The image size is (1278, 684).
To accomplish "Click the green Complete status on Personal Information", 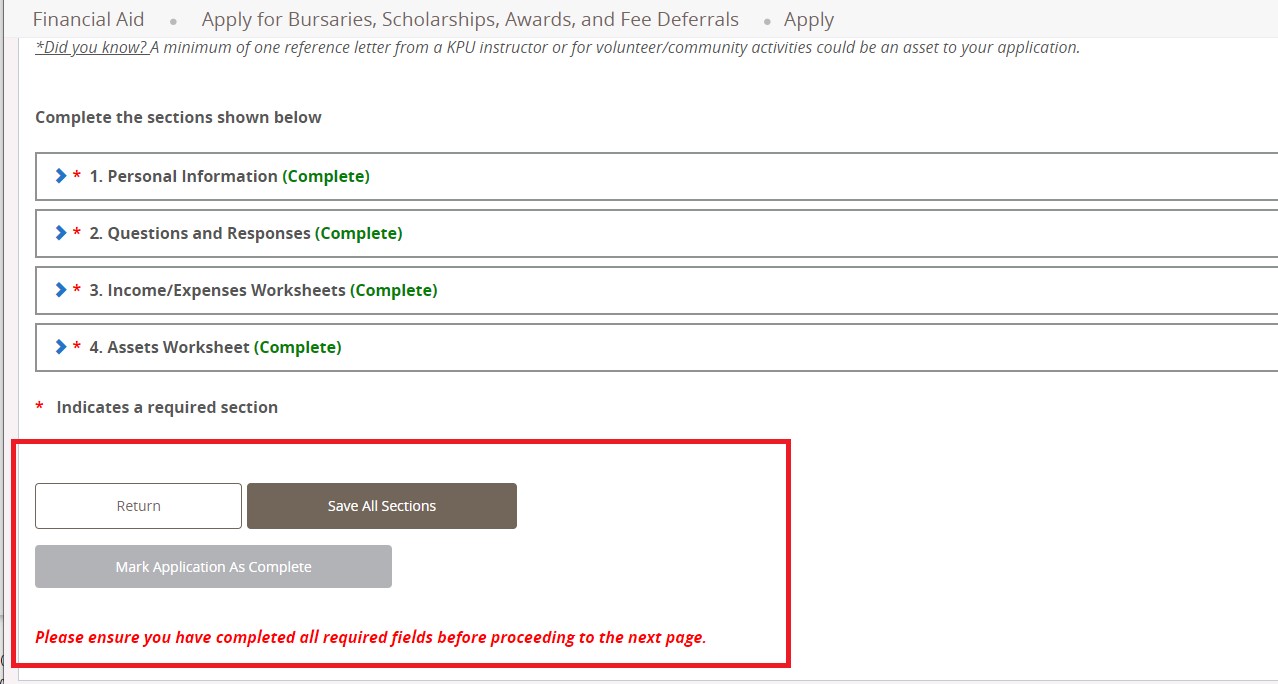I will [326, 176].
